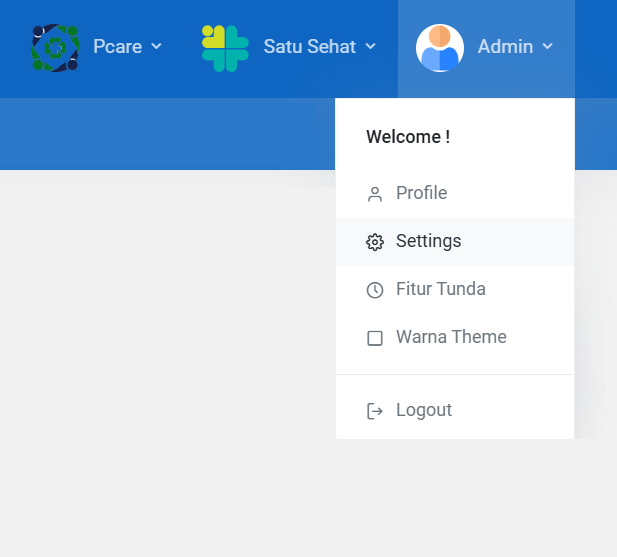
Task: Select Settings from the admin menu
Action: (x=455, y=242)
